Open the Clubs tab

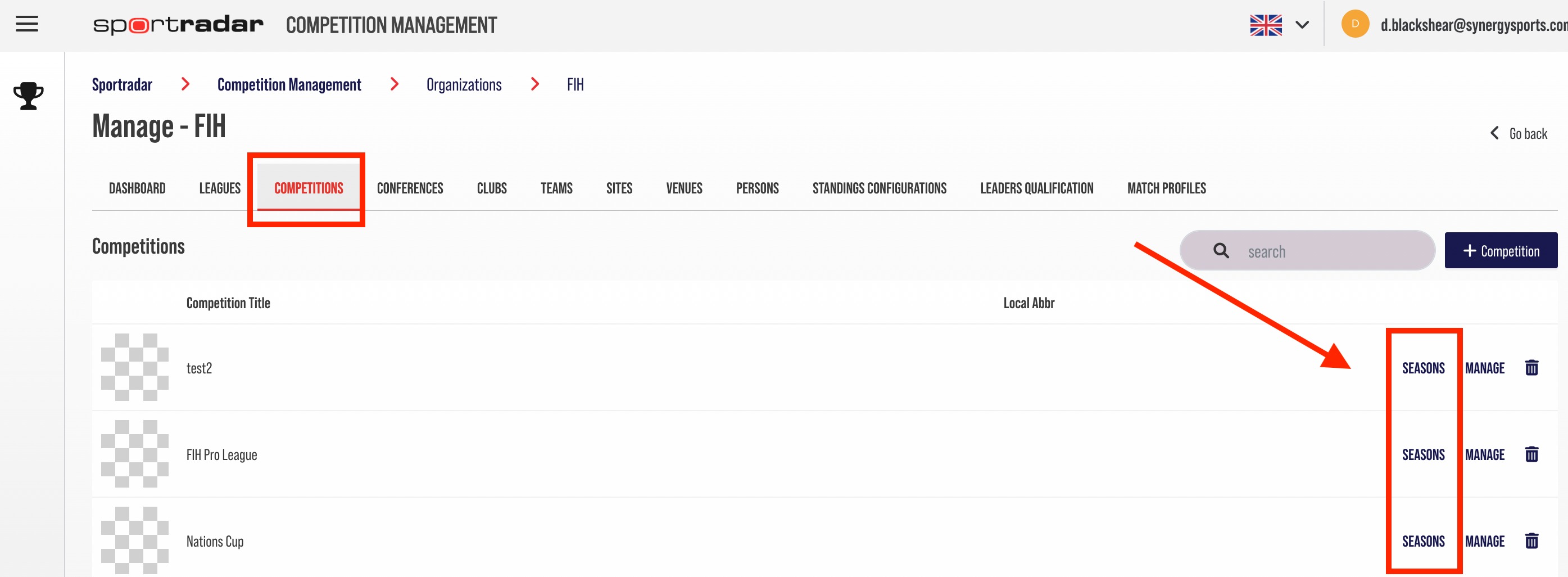492,188
